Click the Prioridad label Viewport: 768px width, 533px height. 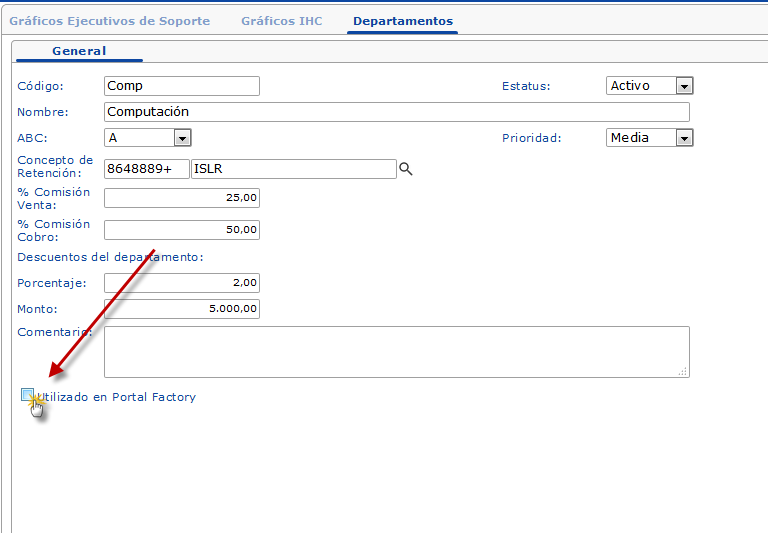click(x=531, y=138)
